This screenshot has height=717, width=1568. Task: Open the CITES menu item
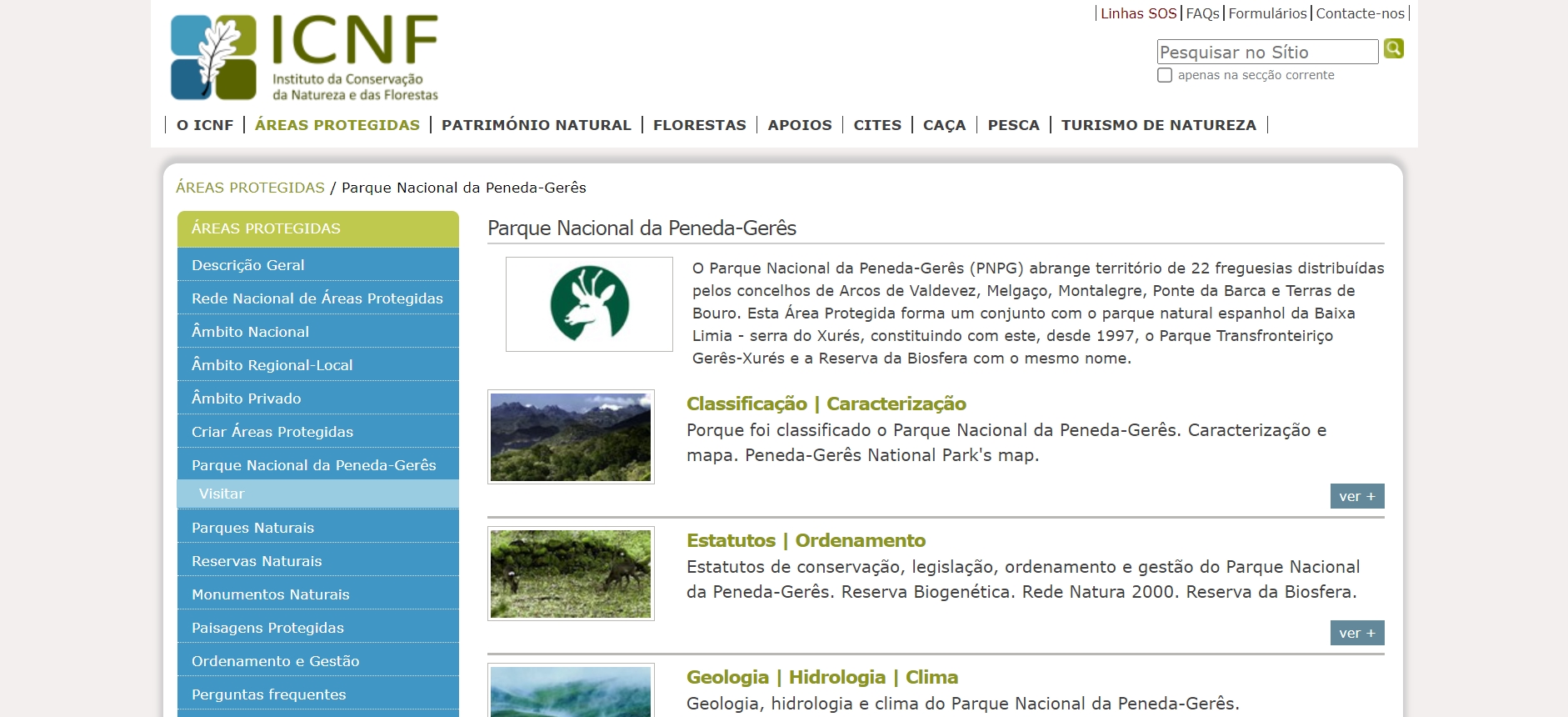click(877, 125)
